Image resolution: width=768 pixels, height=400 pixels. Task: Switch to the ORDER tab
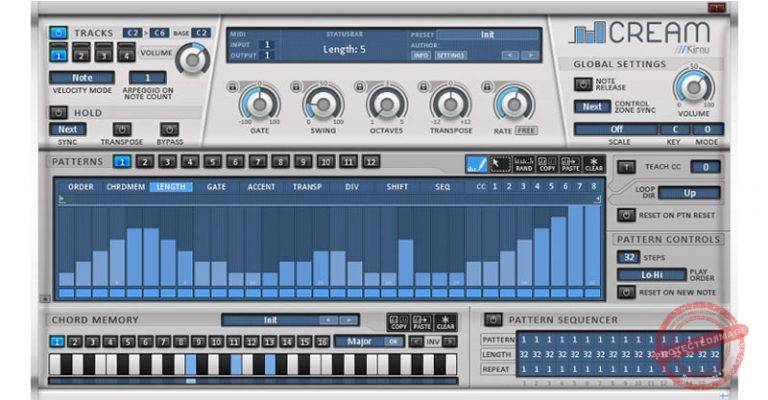pos(81,187)
